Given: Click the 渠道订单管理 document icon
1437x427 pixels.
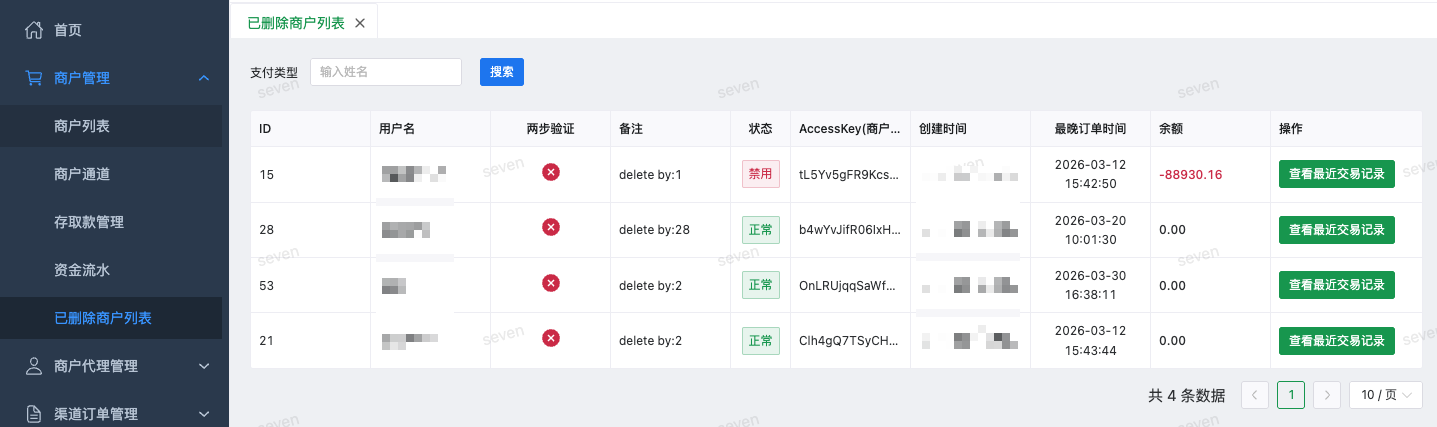Looking at the screenshot, I should [34, 414].
